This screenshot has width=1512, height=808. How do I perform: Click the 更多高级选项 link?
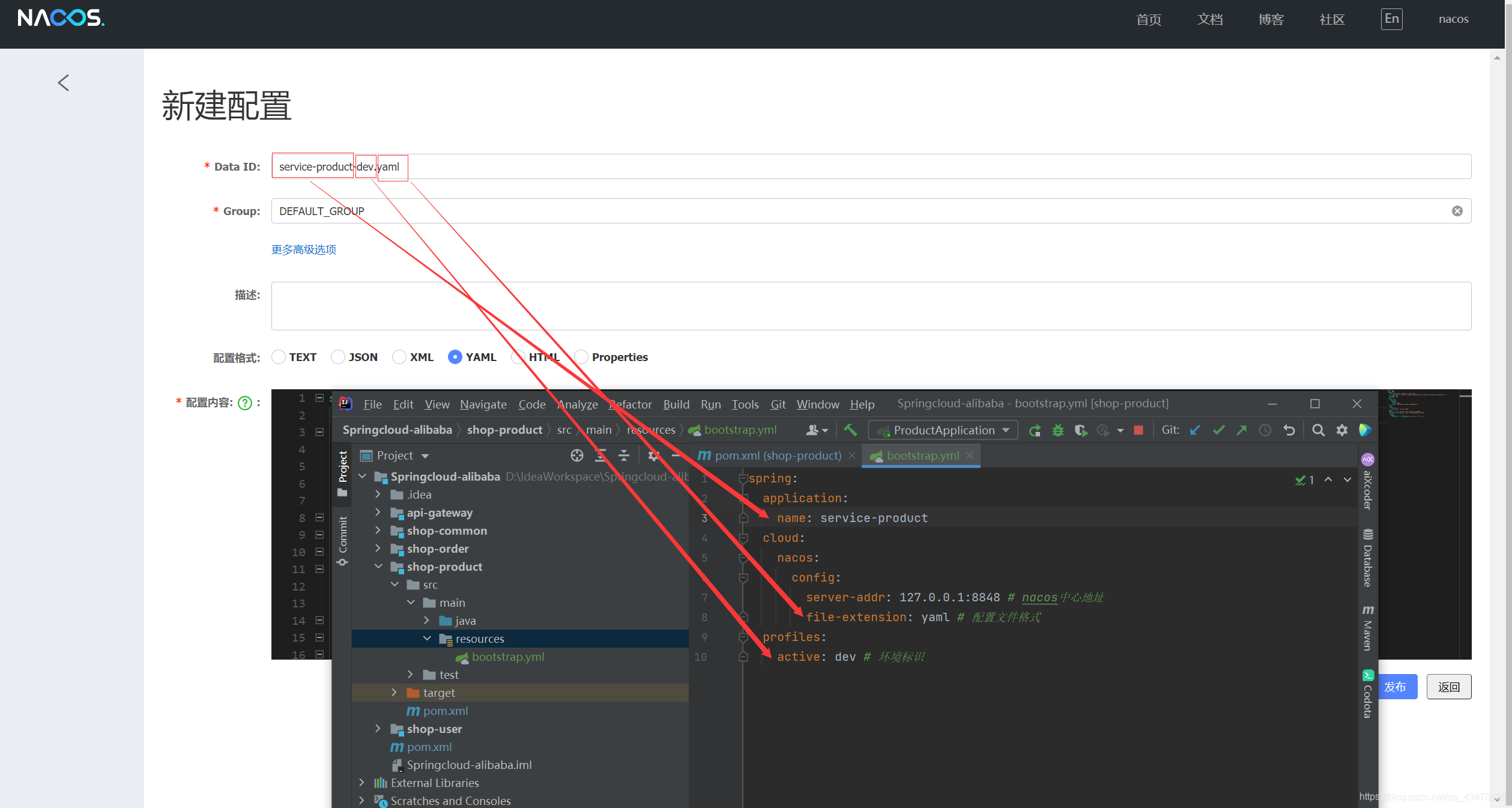click(304, 249)
